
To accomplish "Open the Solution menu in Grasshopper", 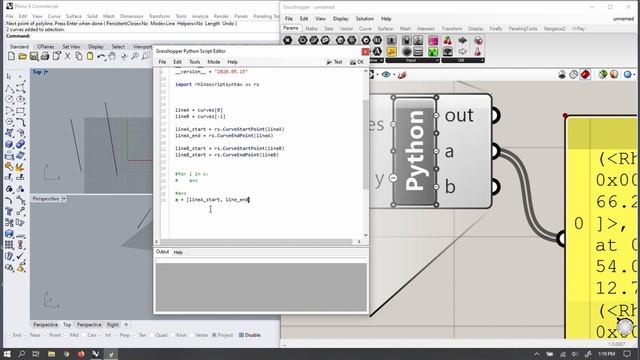I will [364, 18].
